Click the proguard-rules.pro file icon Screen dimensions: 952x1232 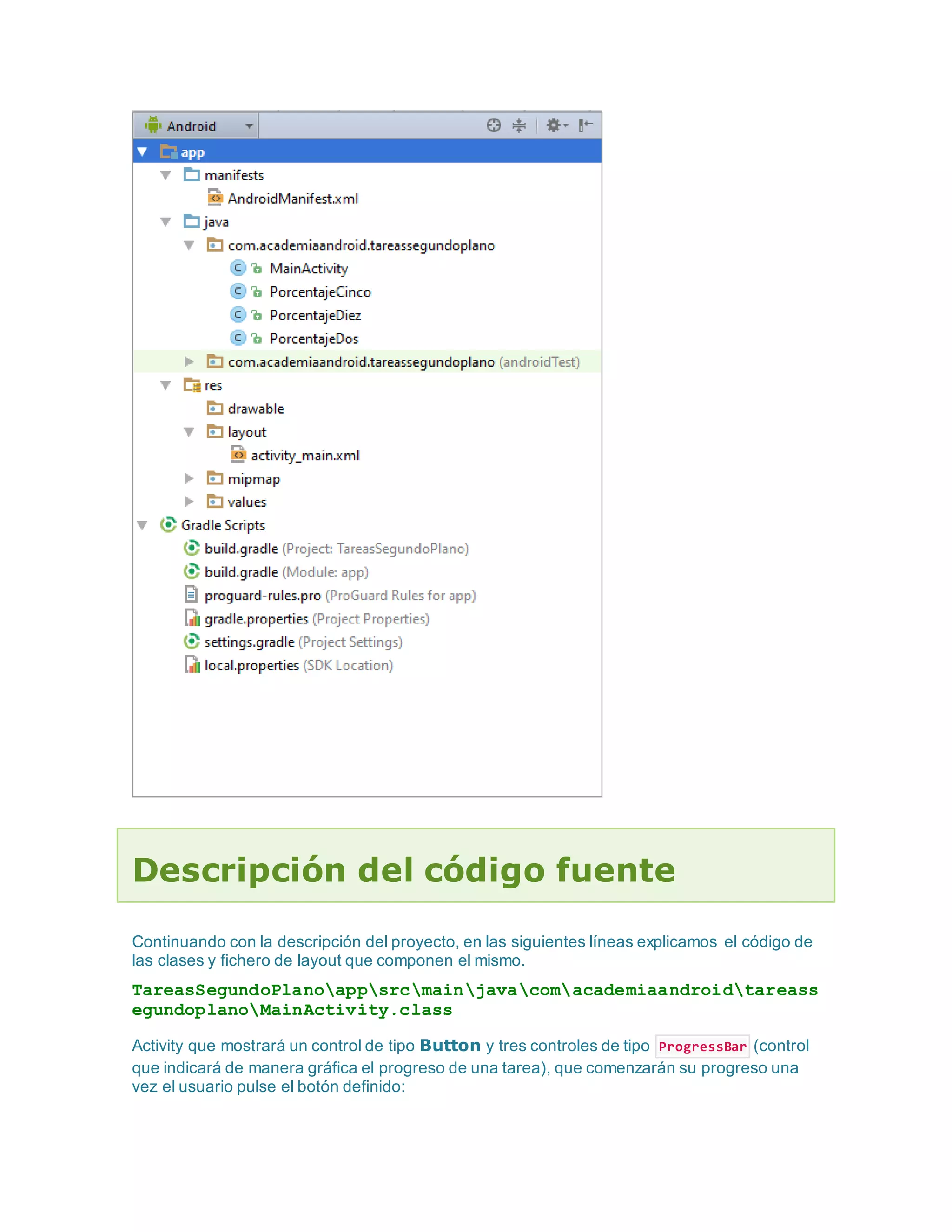(191, 595)
